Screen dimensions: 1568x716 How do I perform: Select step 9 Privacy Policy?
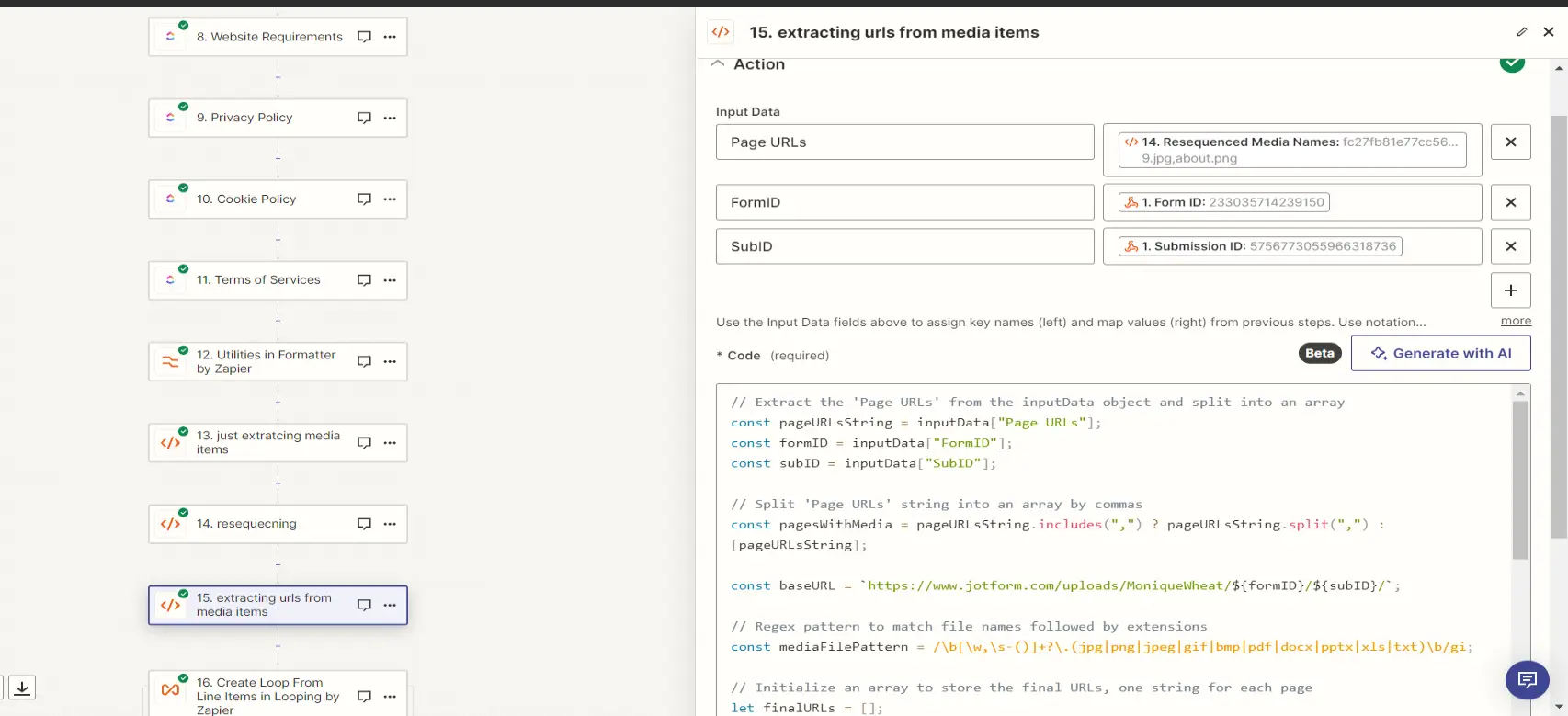[x=278, y=118]
